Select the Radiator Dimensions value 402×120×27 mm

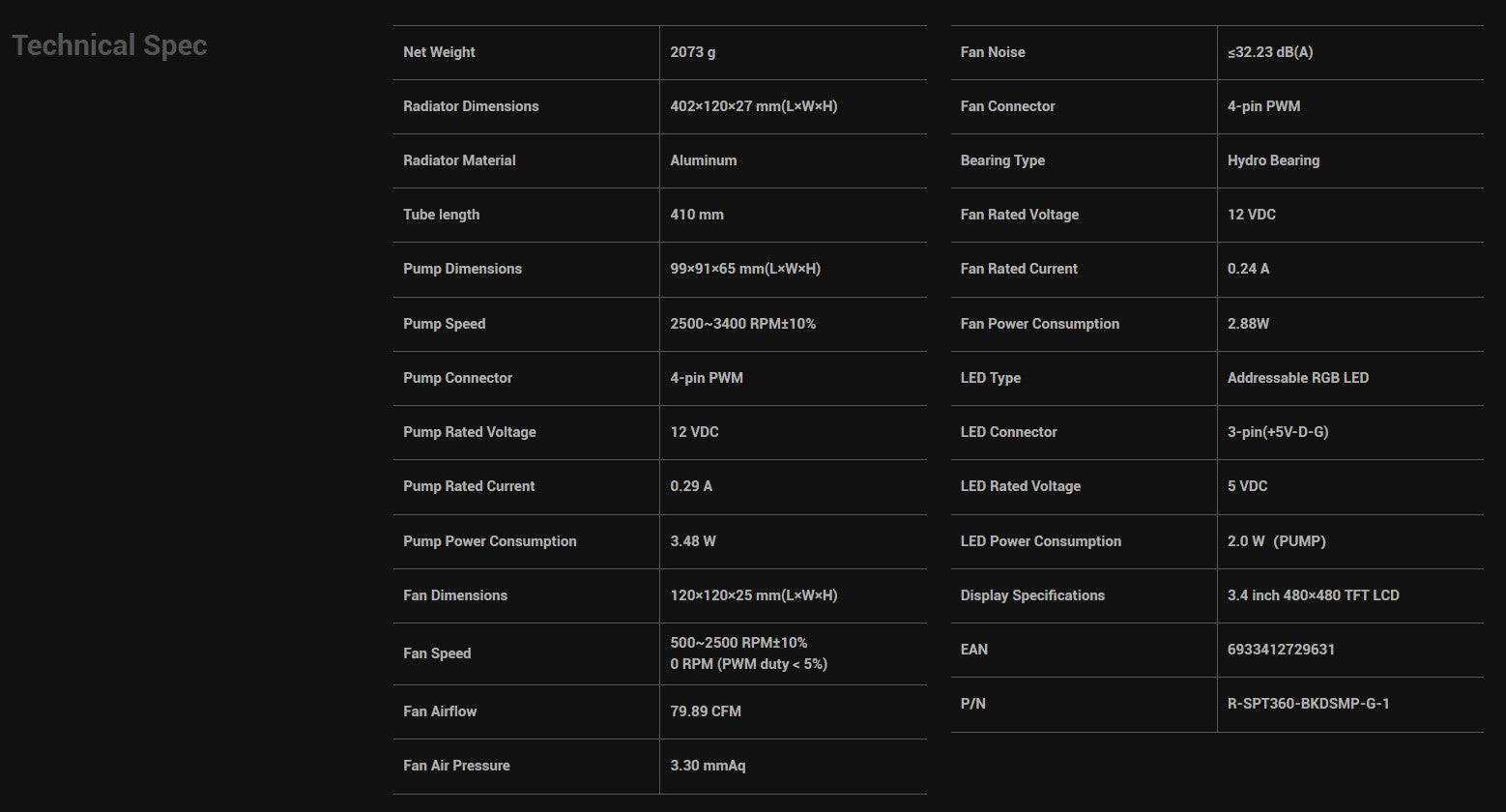pos(754,106)
